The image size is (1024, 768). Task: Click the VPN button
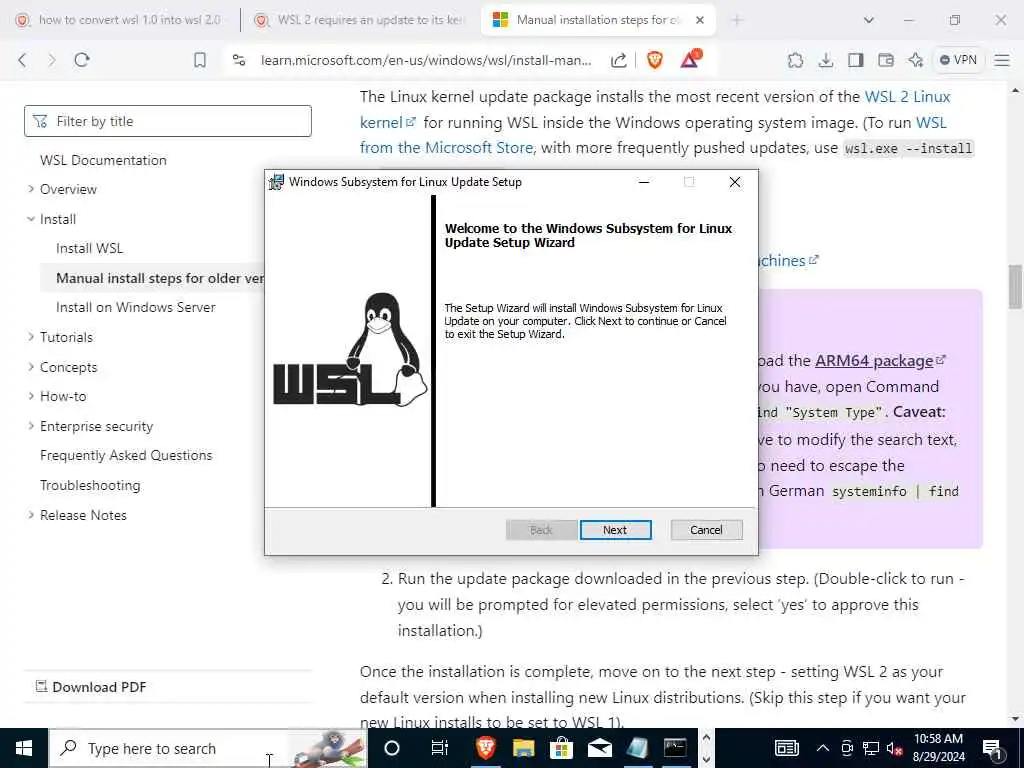pyautogui.click(x=958, y=60)
